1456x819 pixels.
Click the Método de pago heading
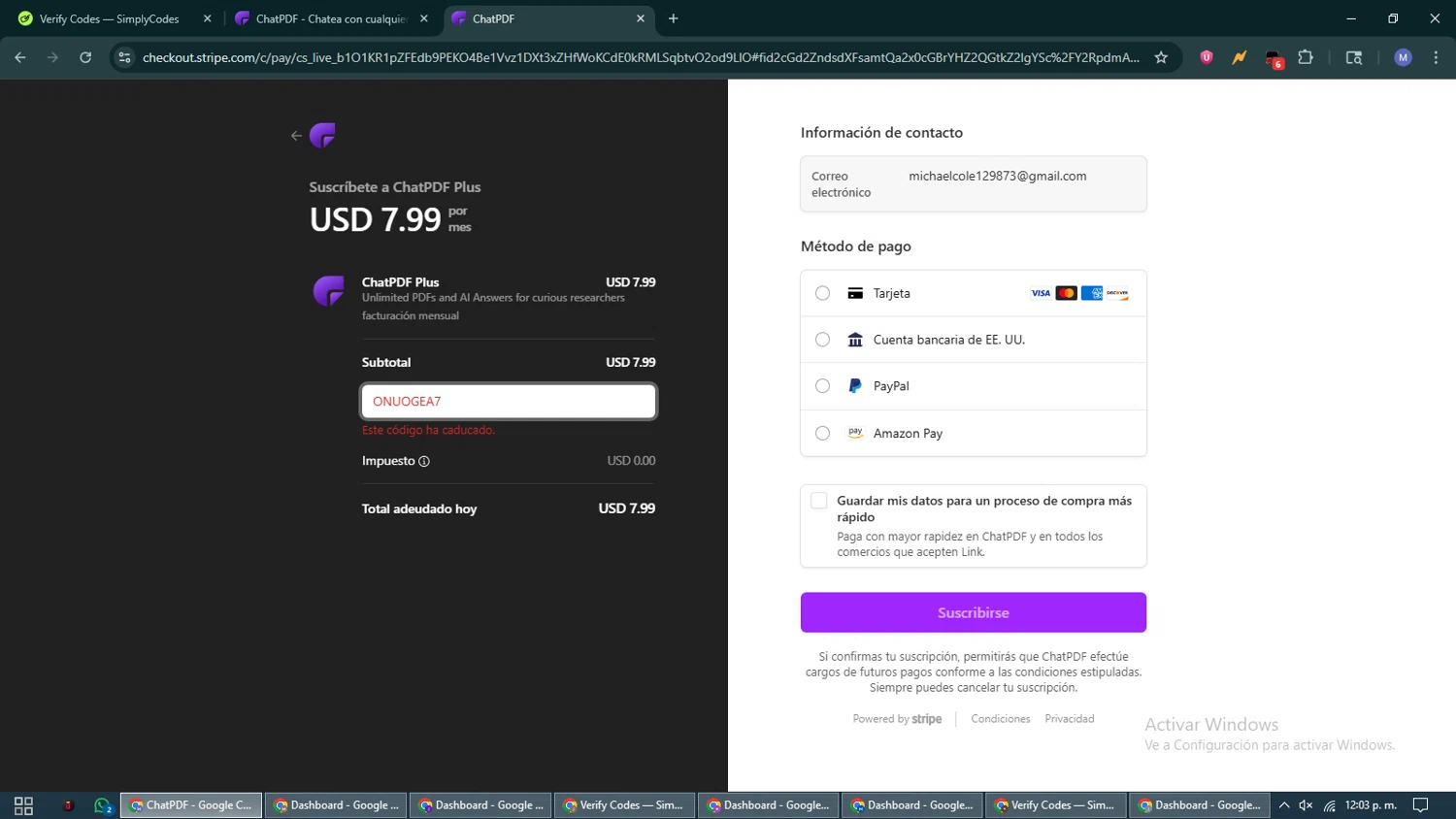856,246
